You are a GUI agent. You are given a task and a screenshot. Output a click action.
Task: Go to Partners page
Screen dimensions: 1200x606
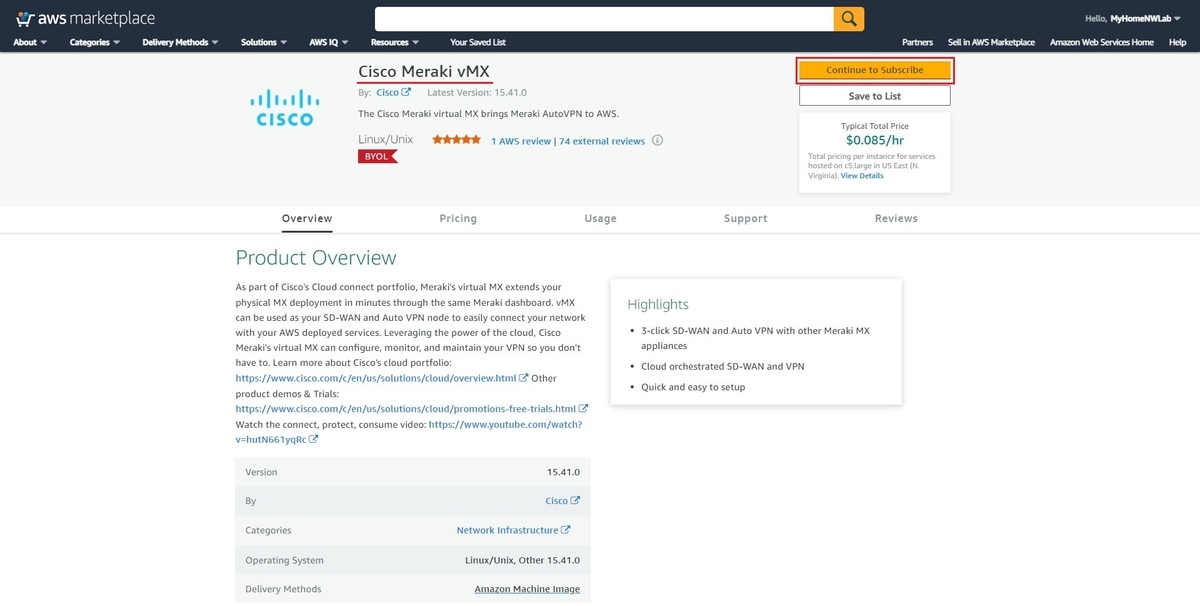coord(917,42)
